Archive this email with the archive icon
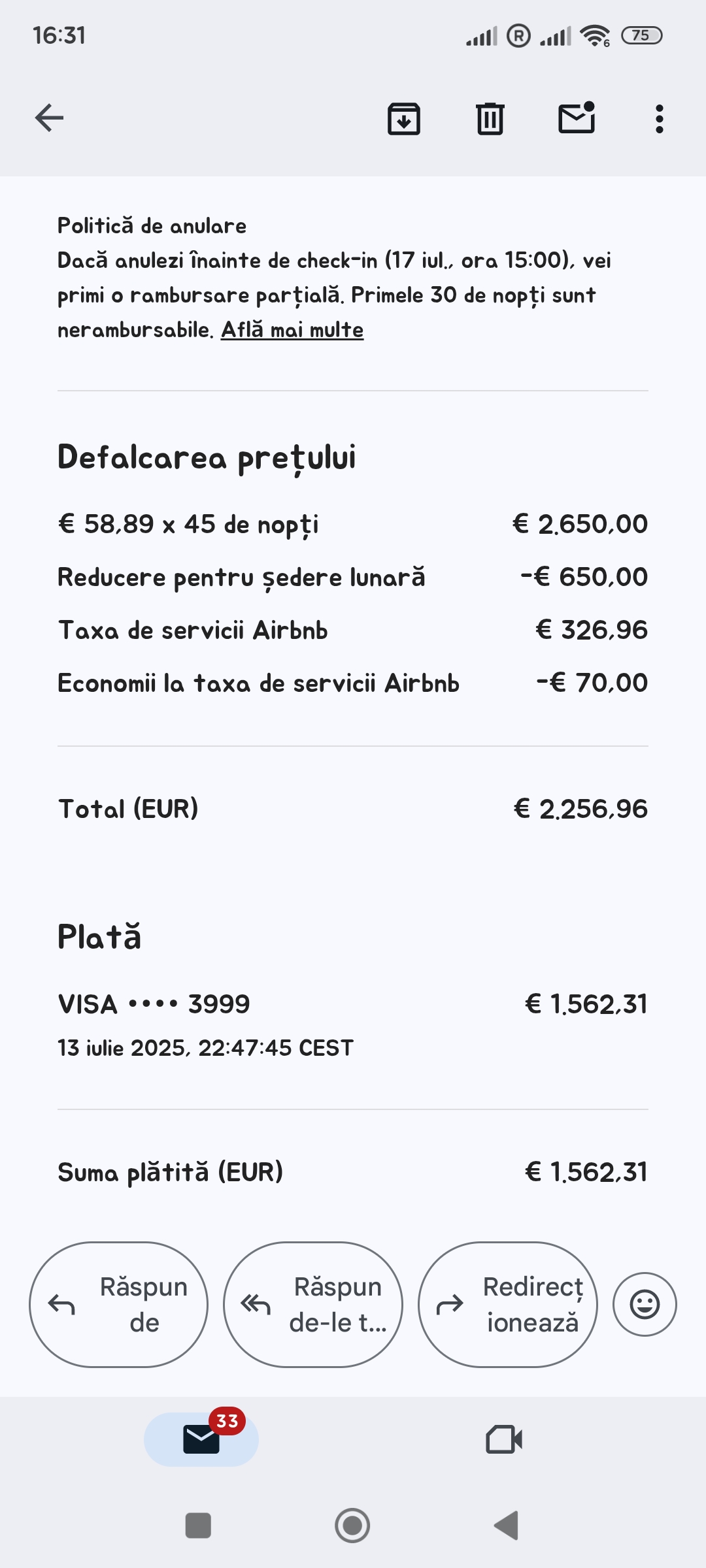This screenshot has height=1568, width=706. [404, 119]
